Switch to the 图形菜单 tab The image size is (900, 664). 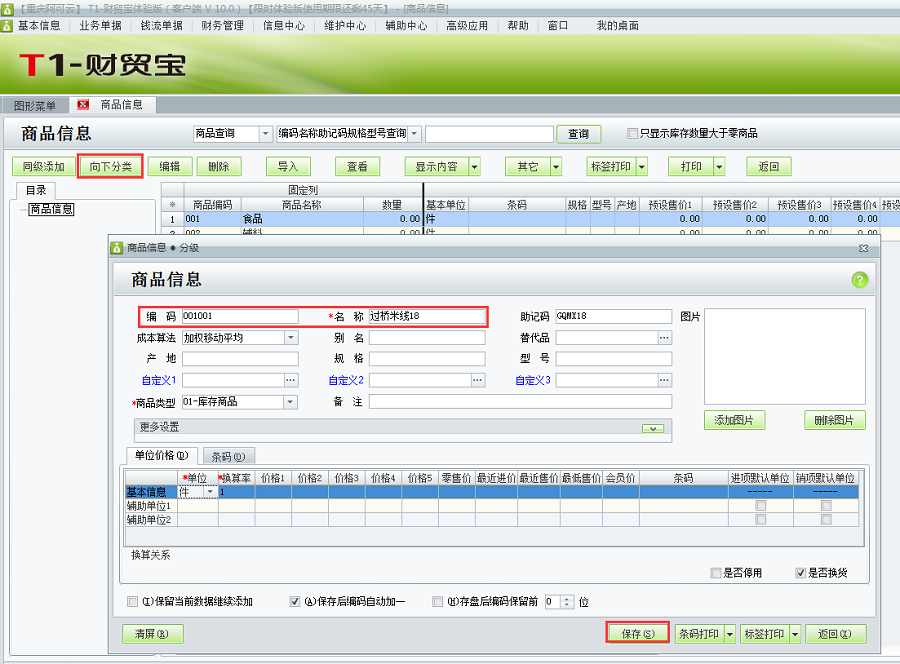(35, 106)
